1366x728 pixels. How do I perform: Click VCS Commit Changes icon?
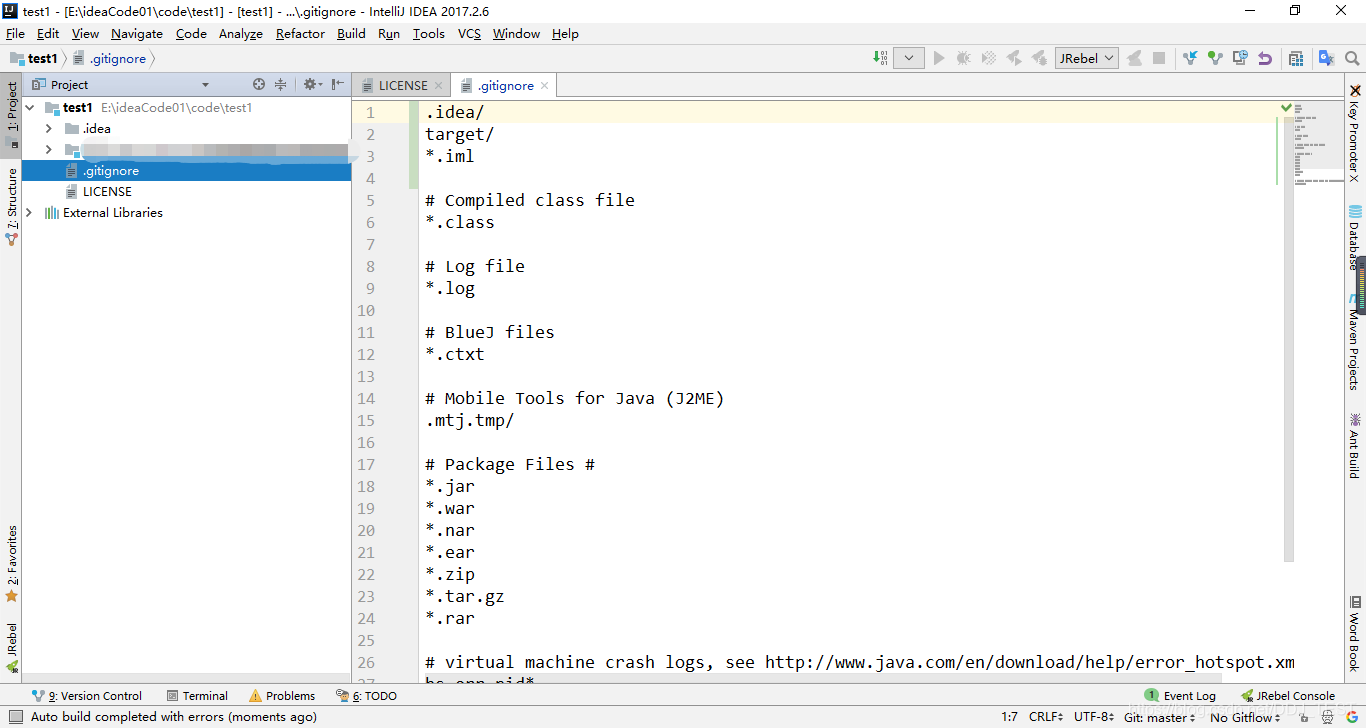click(1215, 58)
